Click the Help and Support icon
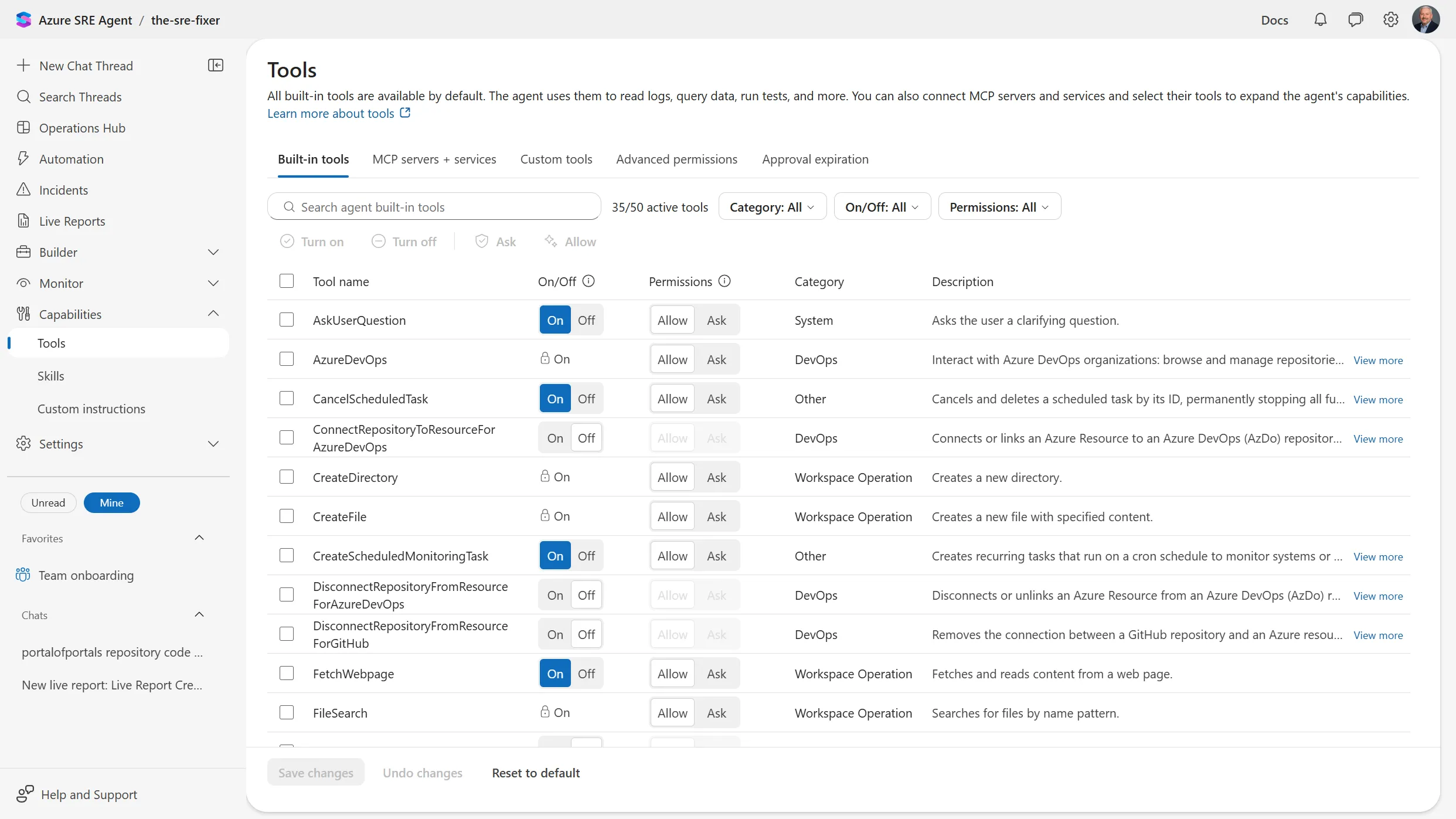 tap(25, 794)
